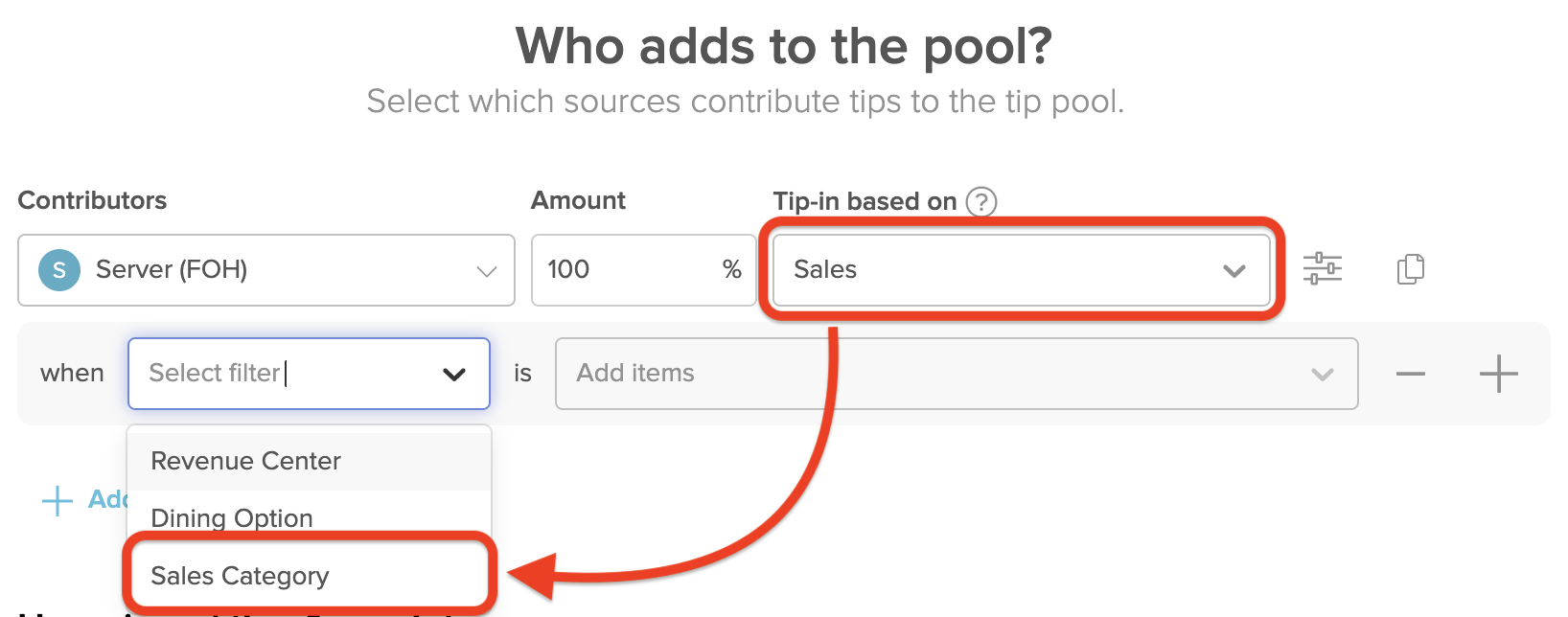Open the rule settings sliders icon

[x=1324, y=269]
